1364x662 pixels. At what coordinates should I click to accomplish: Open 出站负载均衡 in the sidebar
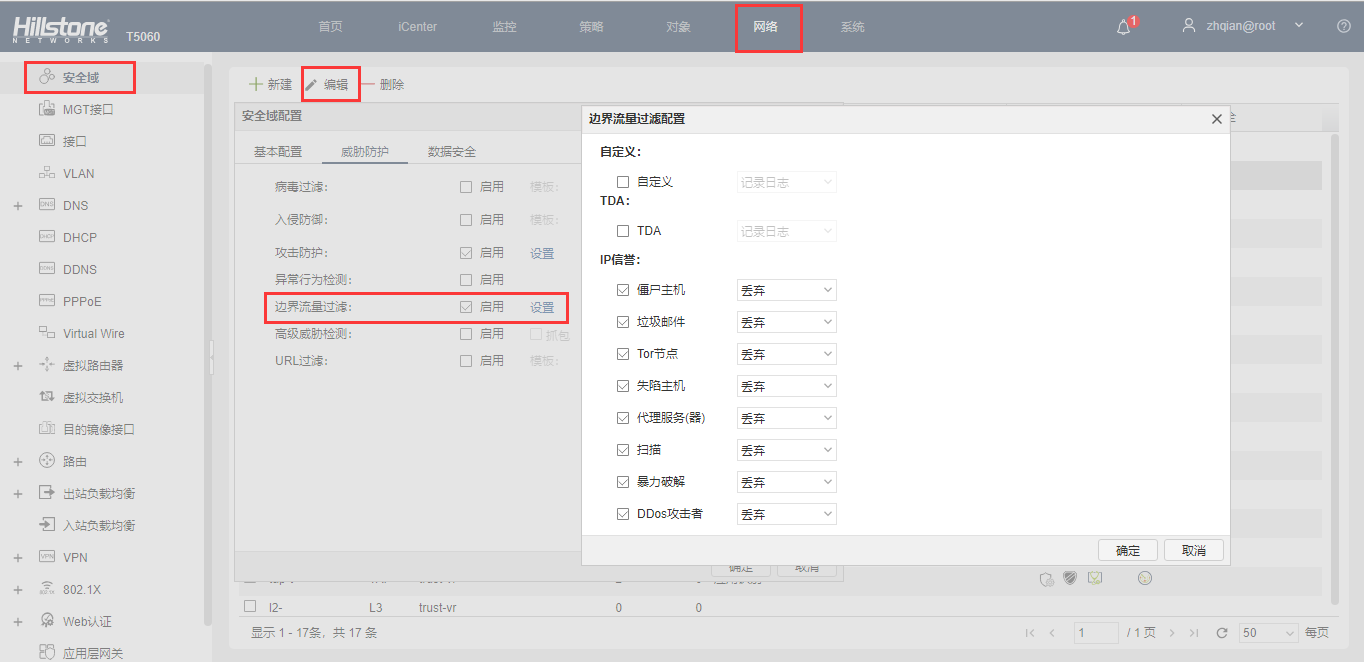click(98, 493)
